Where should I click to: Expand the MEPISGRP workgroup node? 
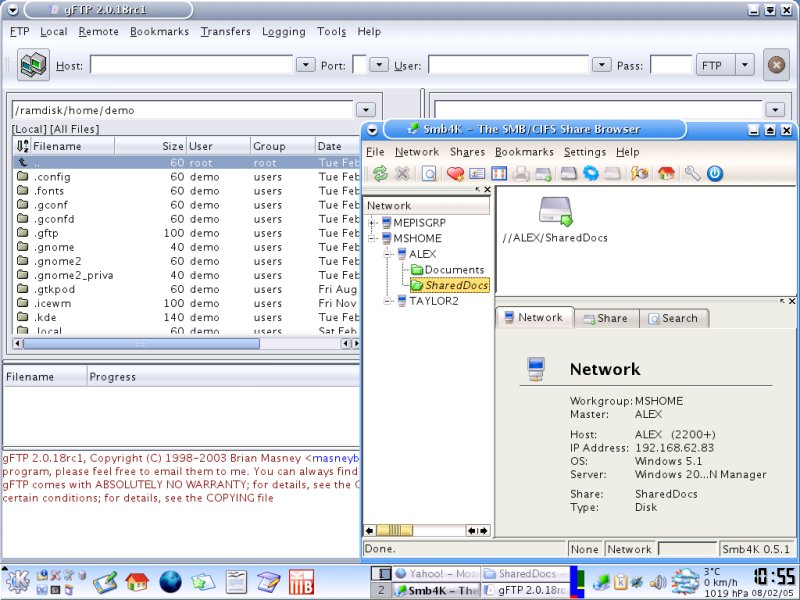point(373,222)
